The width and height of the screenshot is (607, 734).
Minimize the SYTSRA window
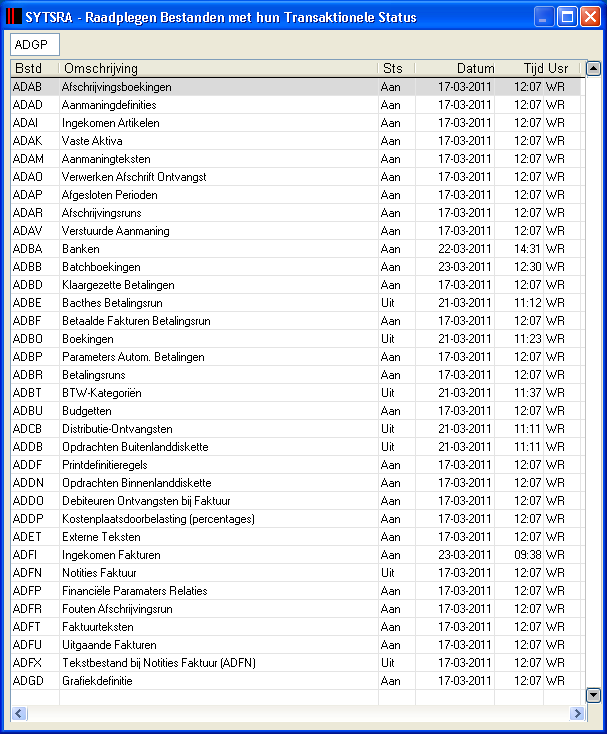click(544, 17)
